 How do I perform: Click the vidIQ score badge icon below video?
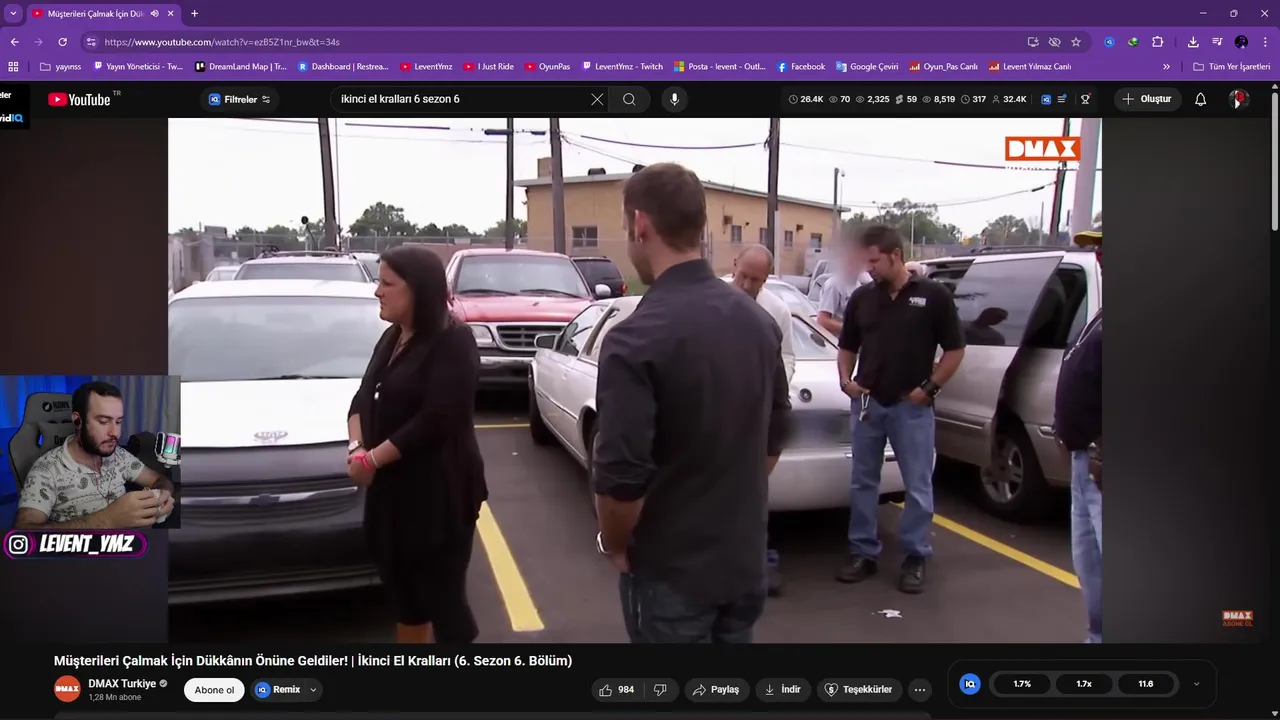tap(969, 684)
